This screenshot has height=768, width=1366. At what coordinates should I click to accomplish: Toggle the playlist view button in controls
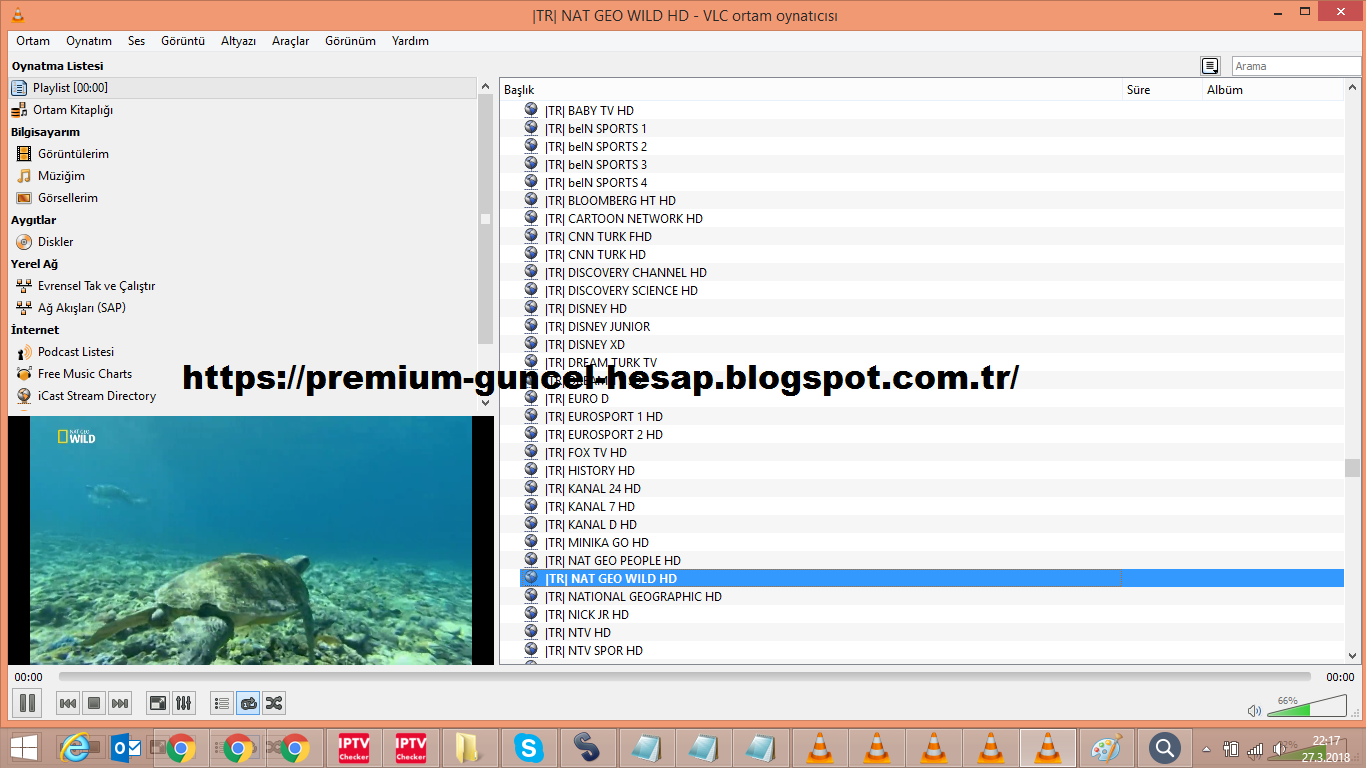[x=222, y=703]
